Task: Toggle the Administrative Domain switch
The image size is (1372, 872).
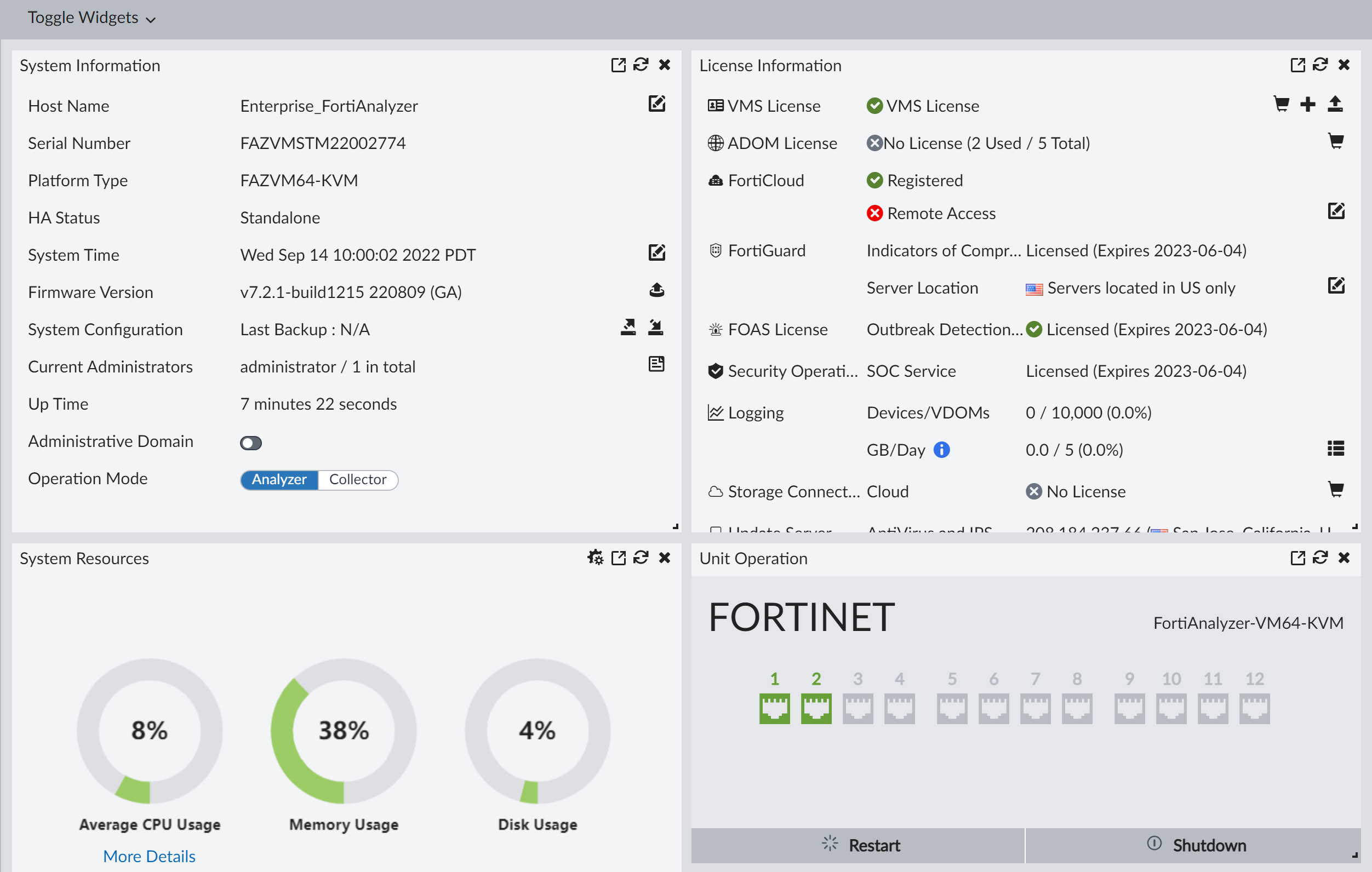Action: 251,443
